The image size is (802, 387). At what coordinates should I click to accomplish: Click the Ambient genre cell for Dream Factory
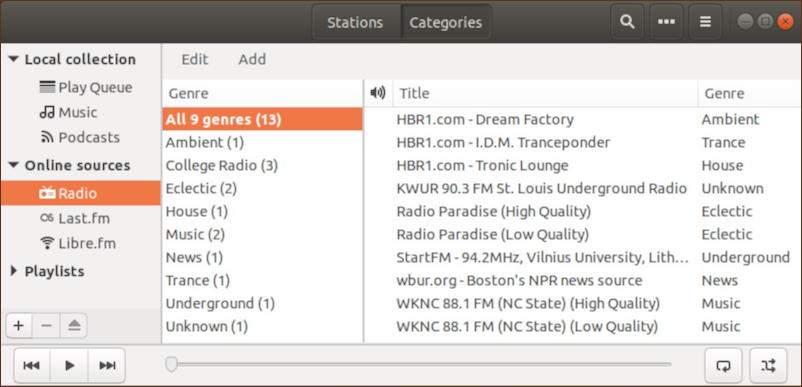pyautogui.click(x=730, y=119)
